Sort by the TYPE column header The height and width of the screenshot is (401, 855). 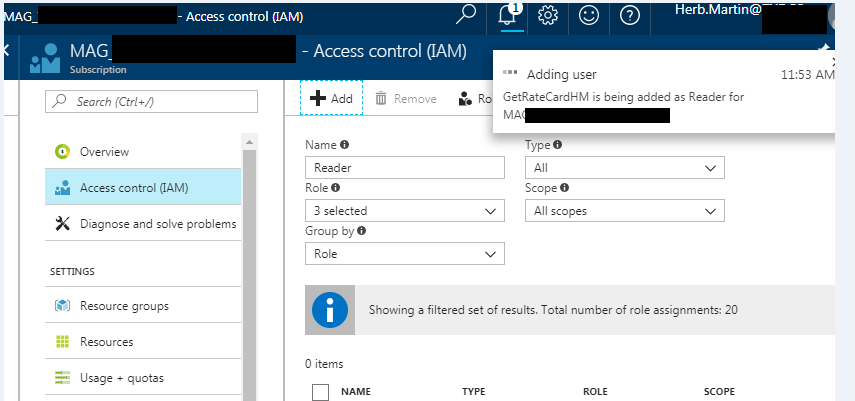pos(473,392)
